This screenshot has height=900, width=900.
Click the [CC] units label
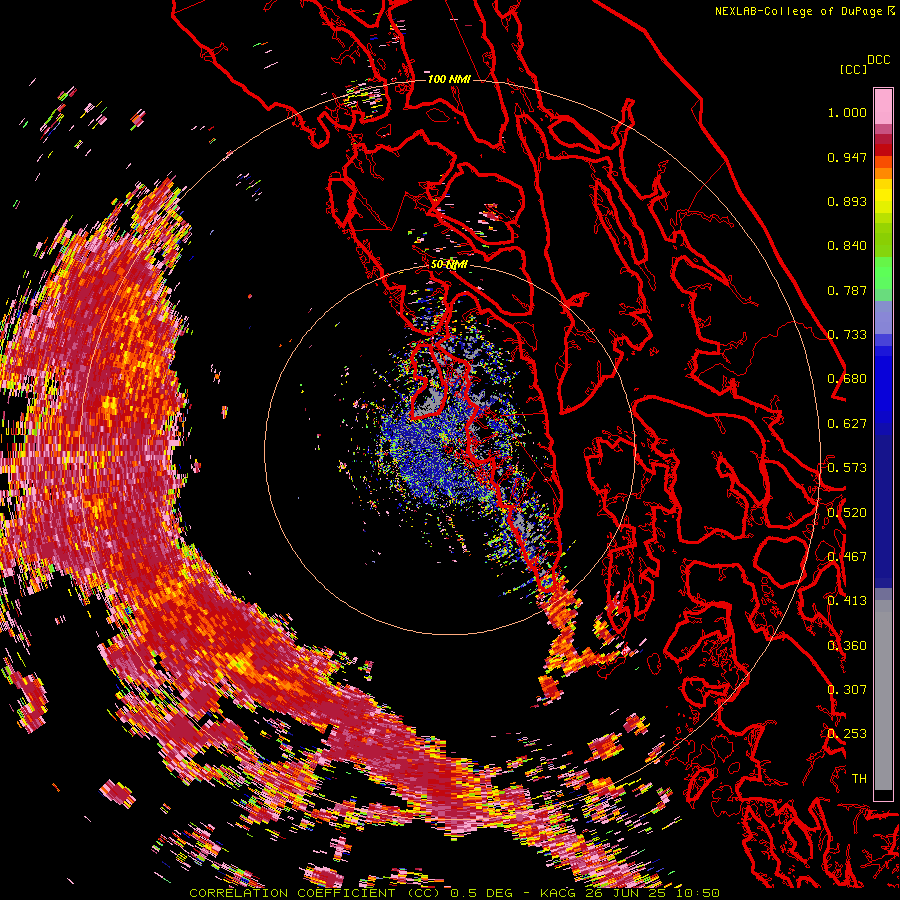point(853,69)
